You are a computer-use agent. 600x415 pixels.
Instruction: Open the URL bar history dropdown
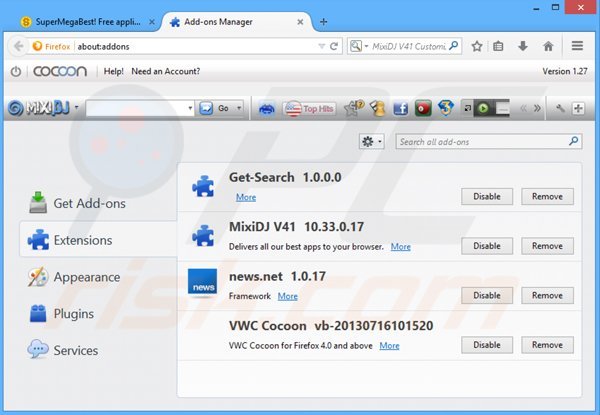coord(321,46)
